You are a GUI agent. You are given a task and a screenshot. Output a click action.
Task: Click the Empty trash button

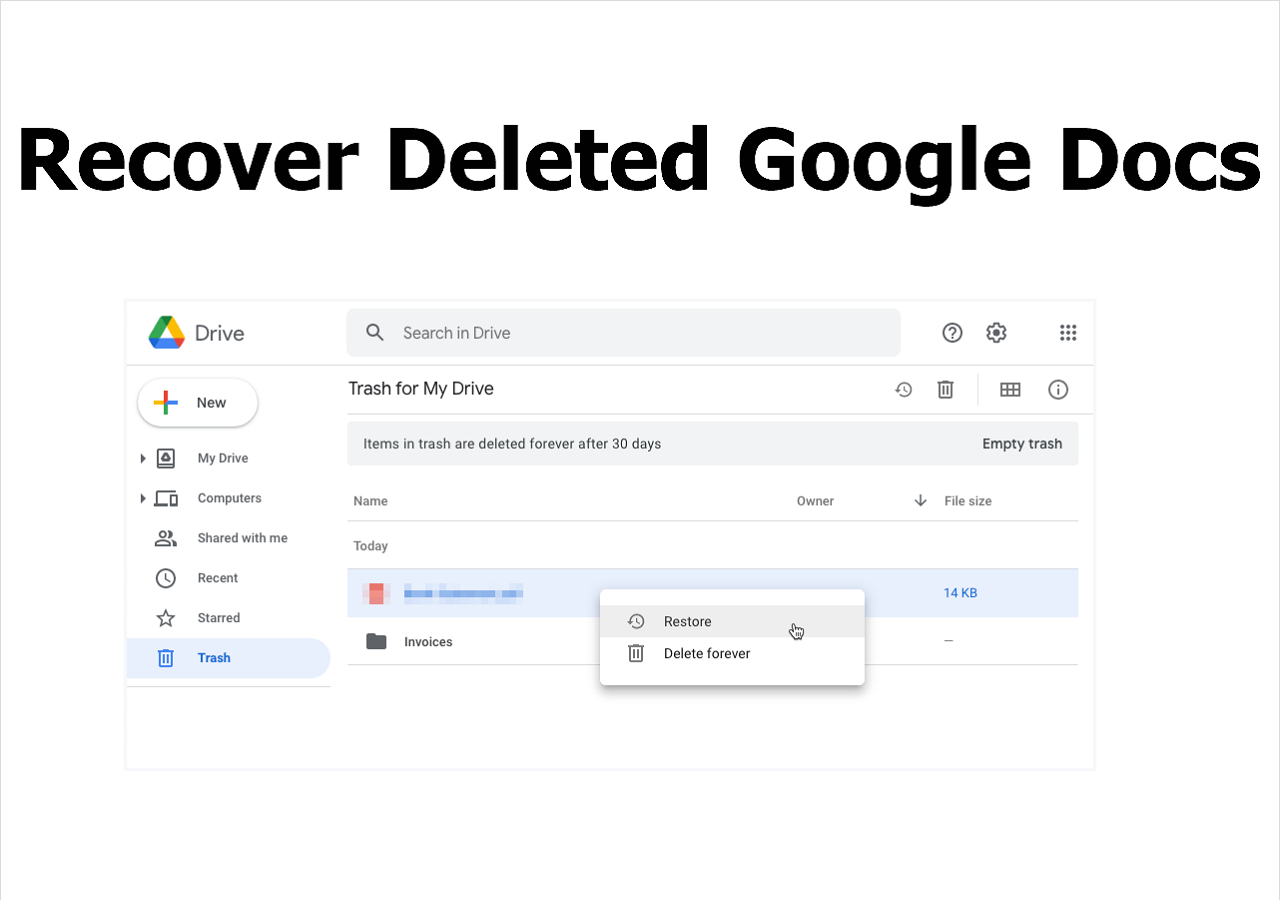(1022, 444)
